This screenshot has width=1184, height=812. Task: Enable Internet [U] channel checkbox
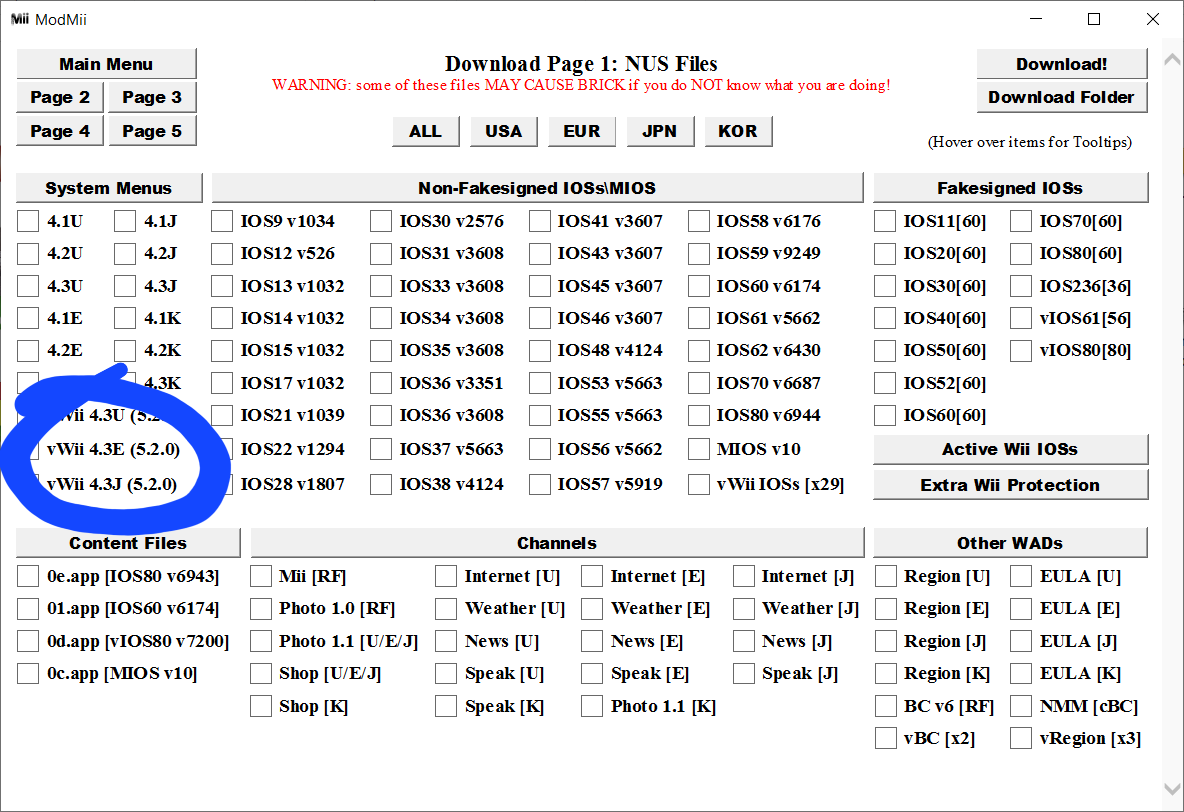tap(446, 576)
